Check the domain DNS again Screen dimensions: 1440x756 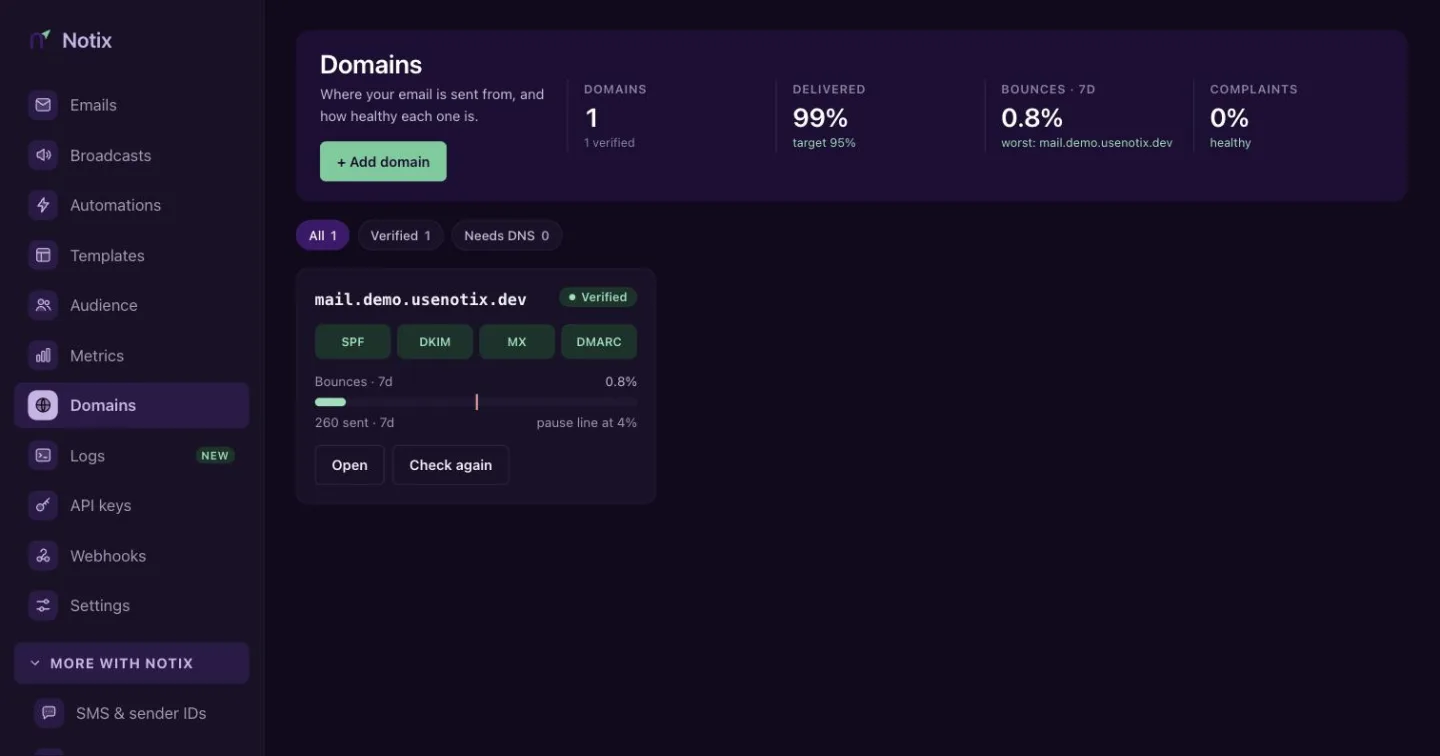pos(451,465)
